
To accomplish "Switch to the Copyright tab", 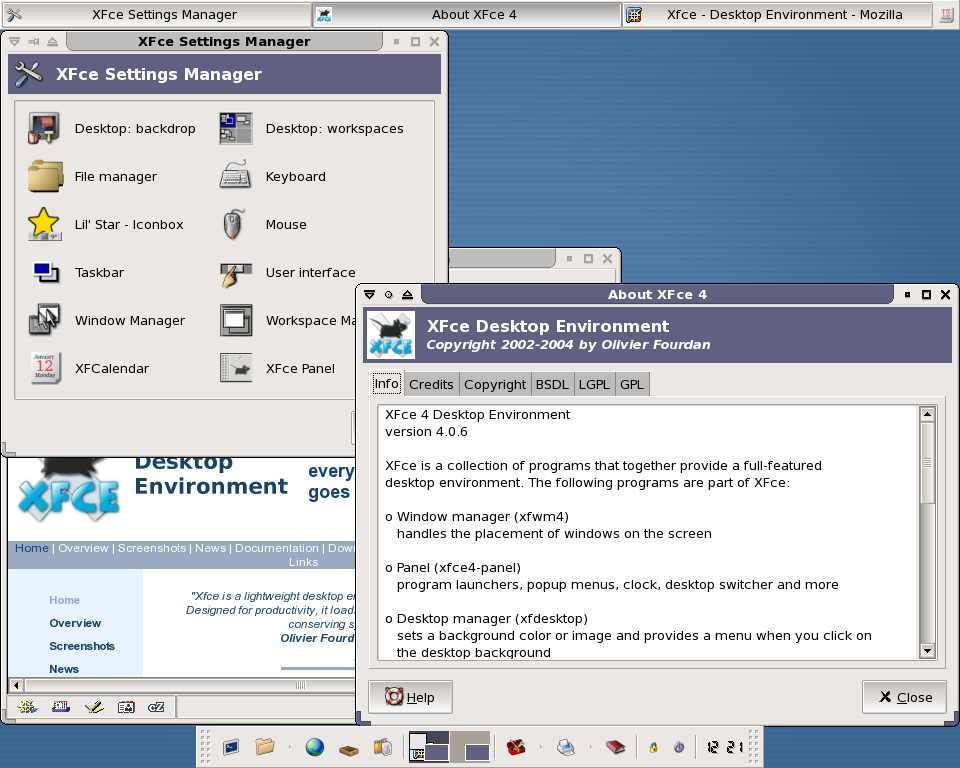I will (495, 385).
